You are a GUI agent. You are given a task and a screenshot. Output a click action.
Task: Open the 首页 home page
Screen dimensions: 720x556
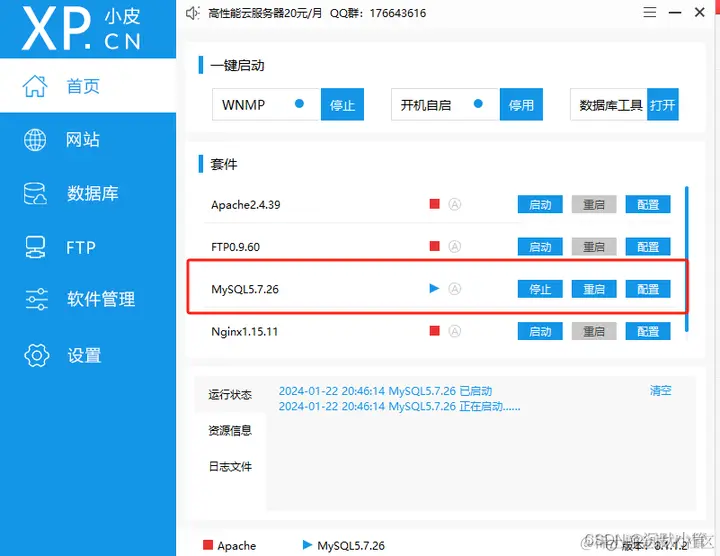click(x=88, y=86)
